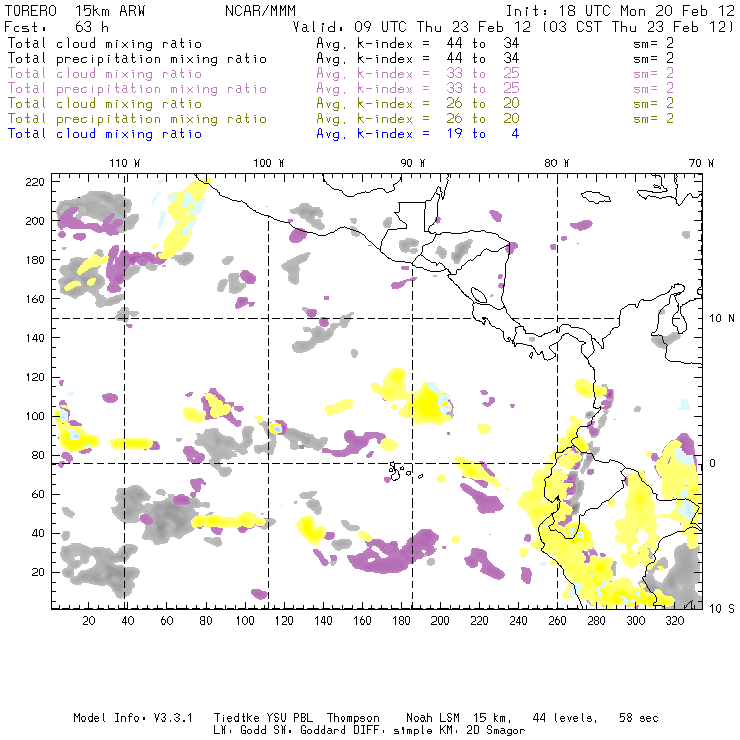Select the 'Valid: 09 UTC Thu 23 Feb 12' text
Image resolution: width=740 pixels, height=740 pixels.
[x=412, y=27]
